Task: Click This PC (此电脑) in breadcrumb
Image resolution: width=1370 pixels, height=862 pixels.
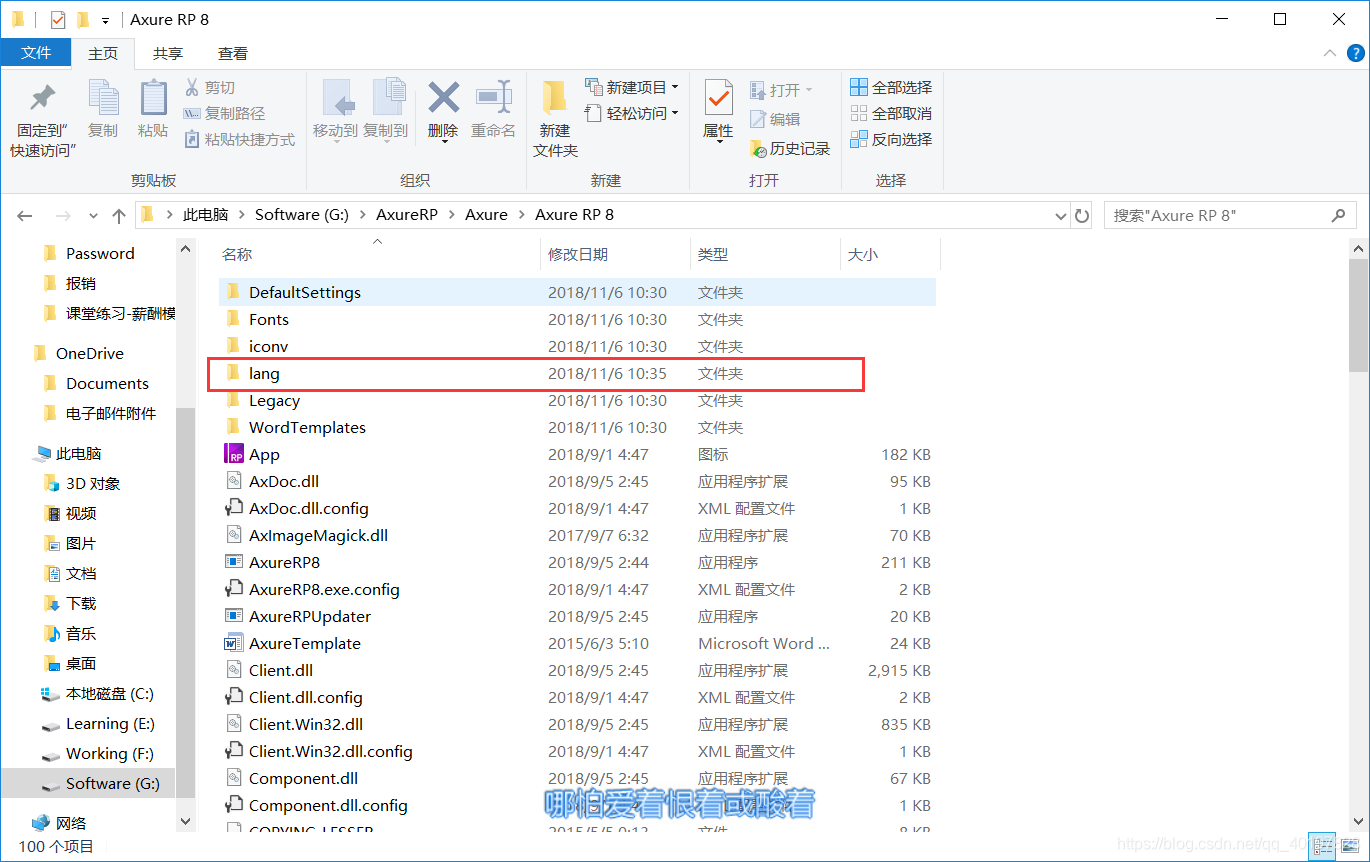Action: pyautogui.click(x=205, y=215)
